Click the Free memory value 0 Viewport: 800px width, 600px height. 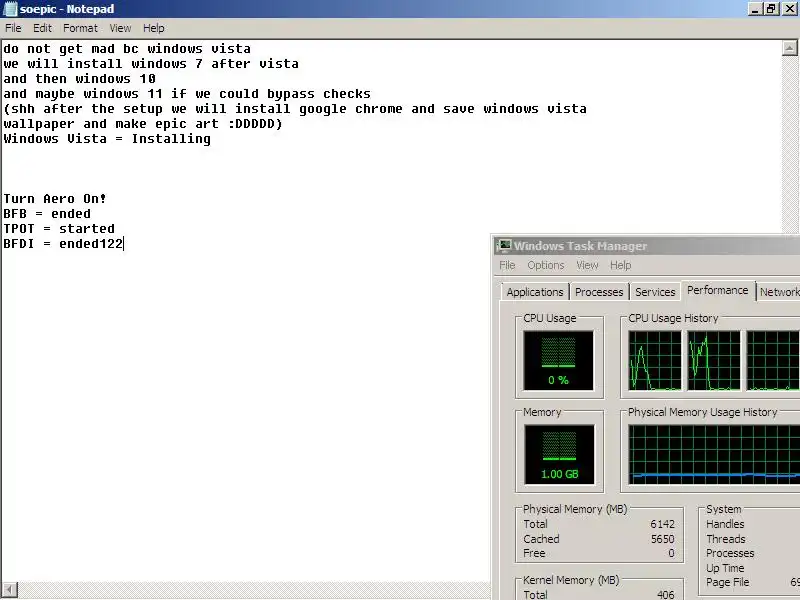(671, 553)
